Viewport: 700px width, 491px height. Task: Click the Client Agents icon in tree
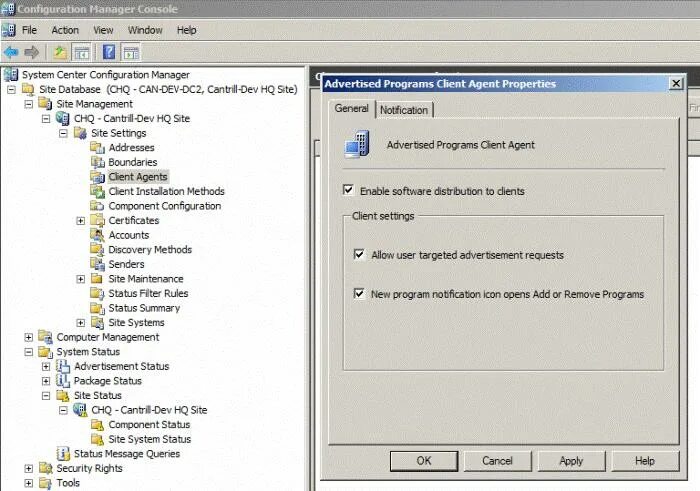[x=97, y=177]
